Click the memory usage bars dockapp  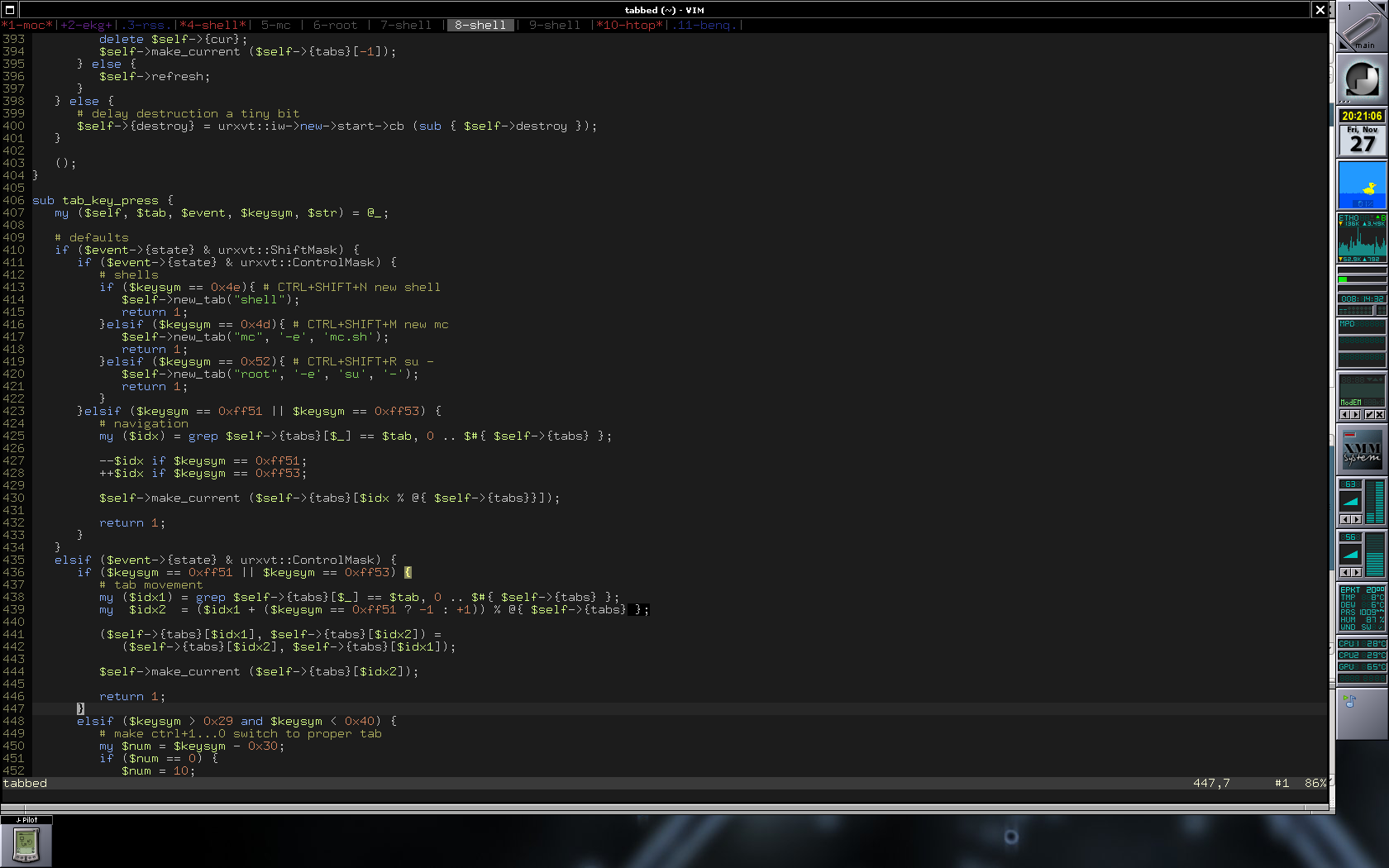pyautogui.click(x=1362, y=279)
